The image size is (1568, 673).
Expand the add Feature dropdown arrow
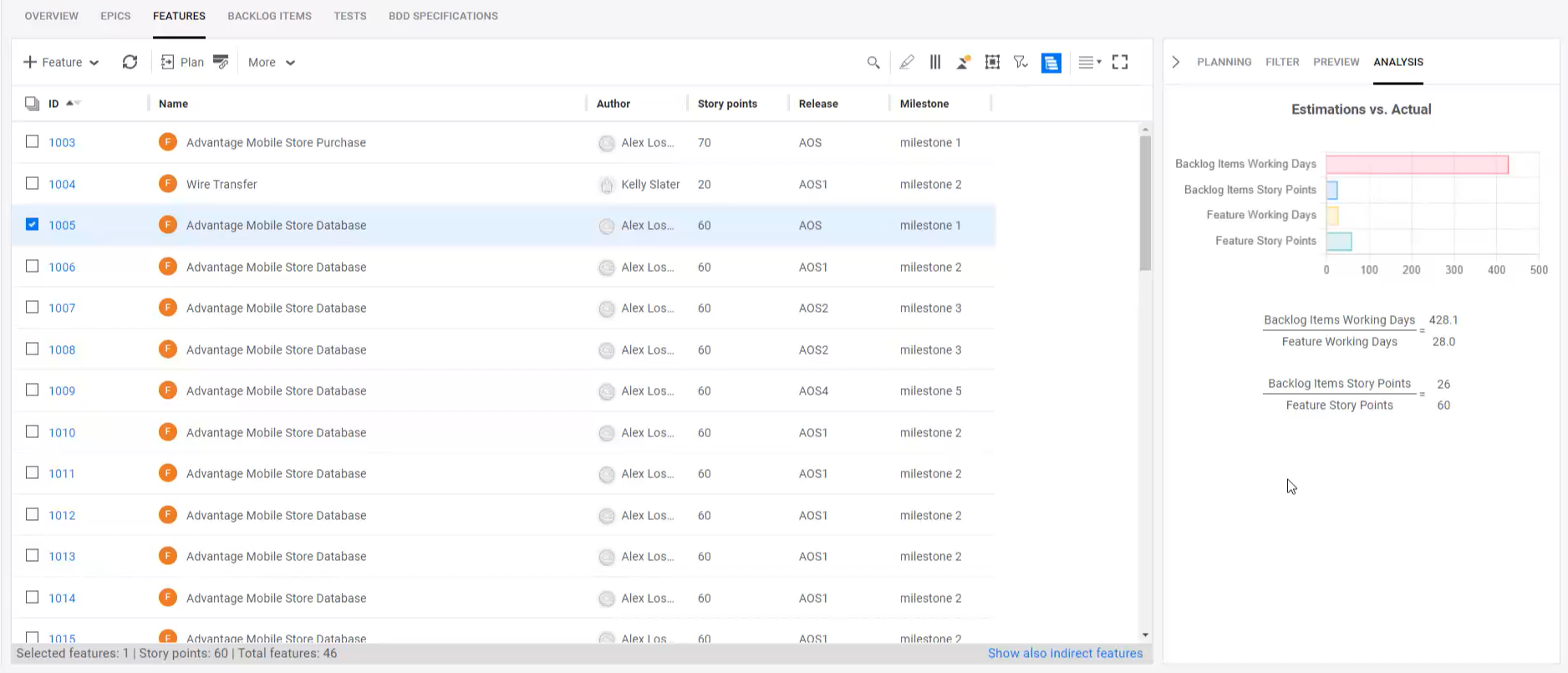[x=94, y=63]
